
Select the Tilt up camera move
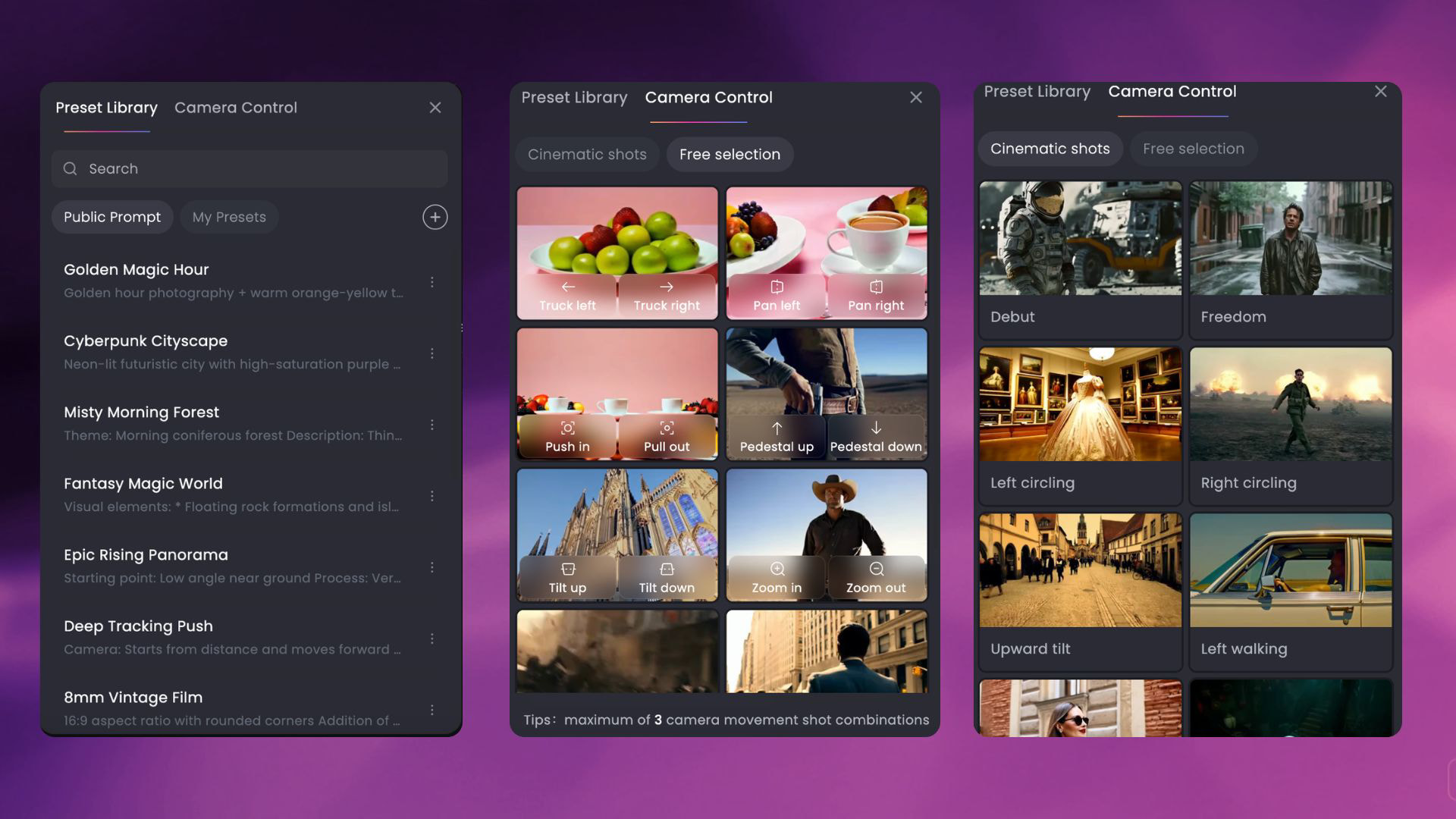point(567,579)
